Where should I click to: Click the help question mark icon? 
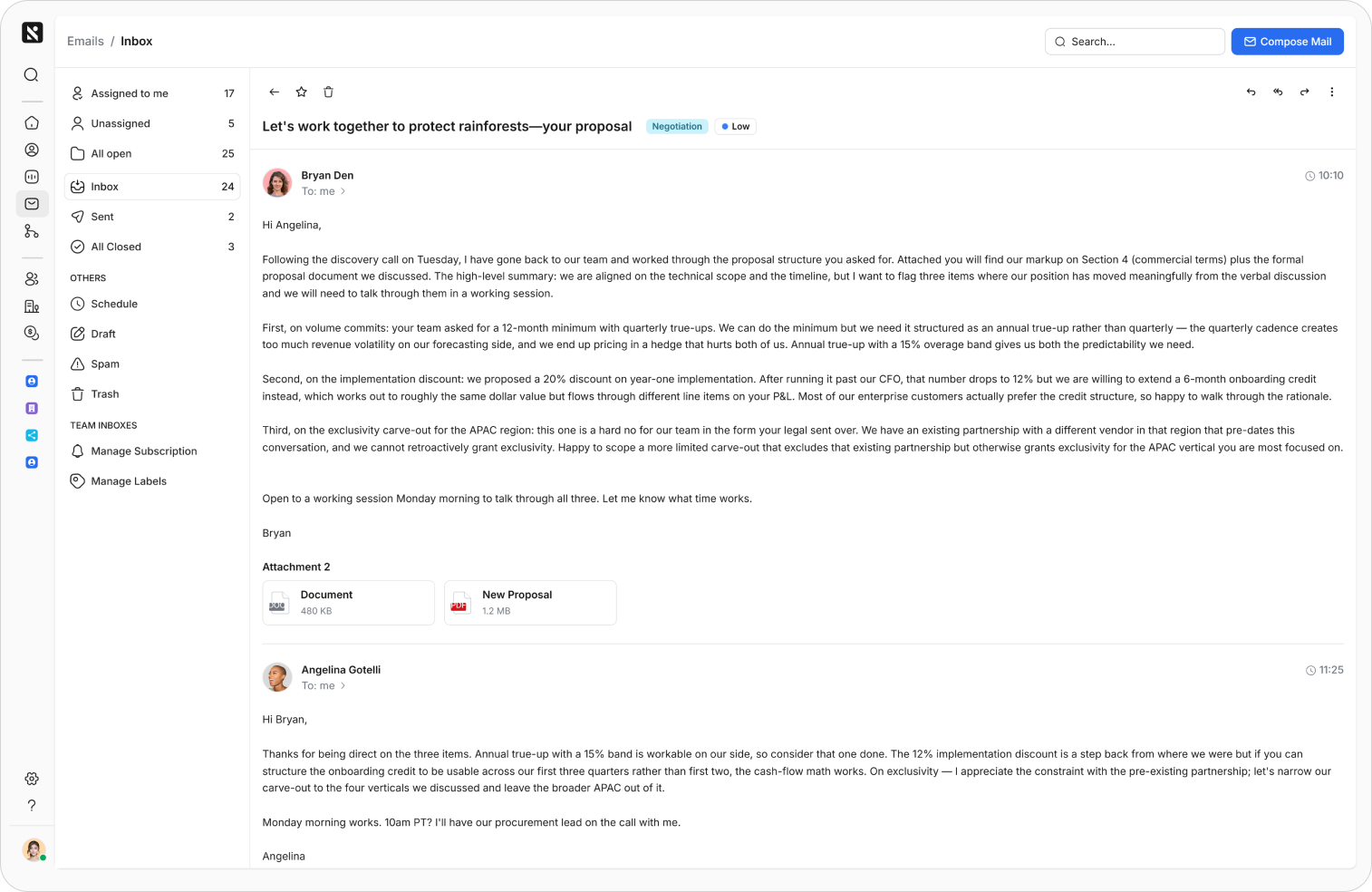coord(32,805)
